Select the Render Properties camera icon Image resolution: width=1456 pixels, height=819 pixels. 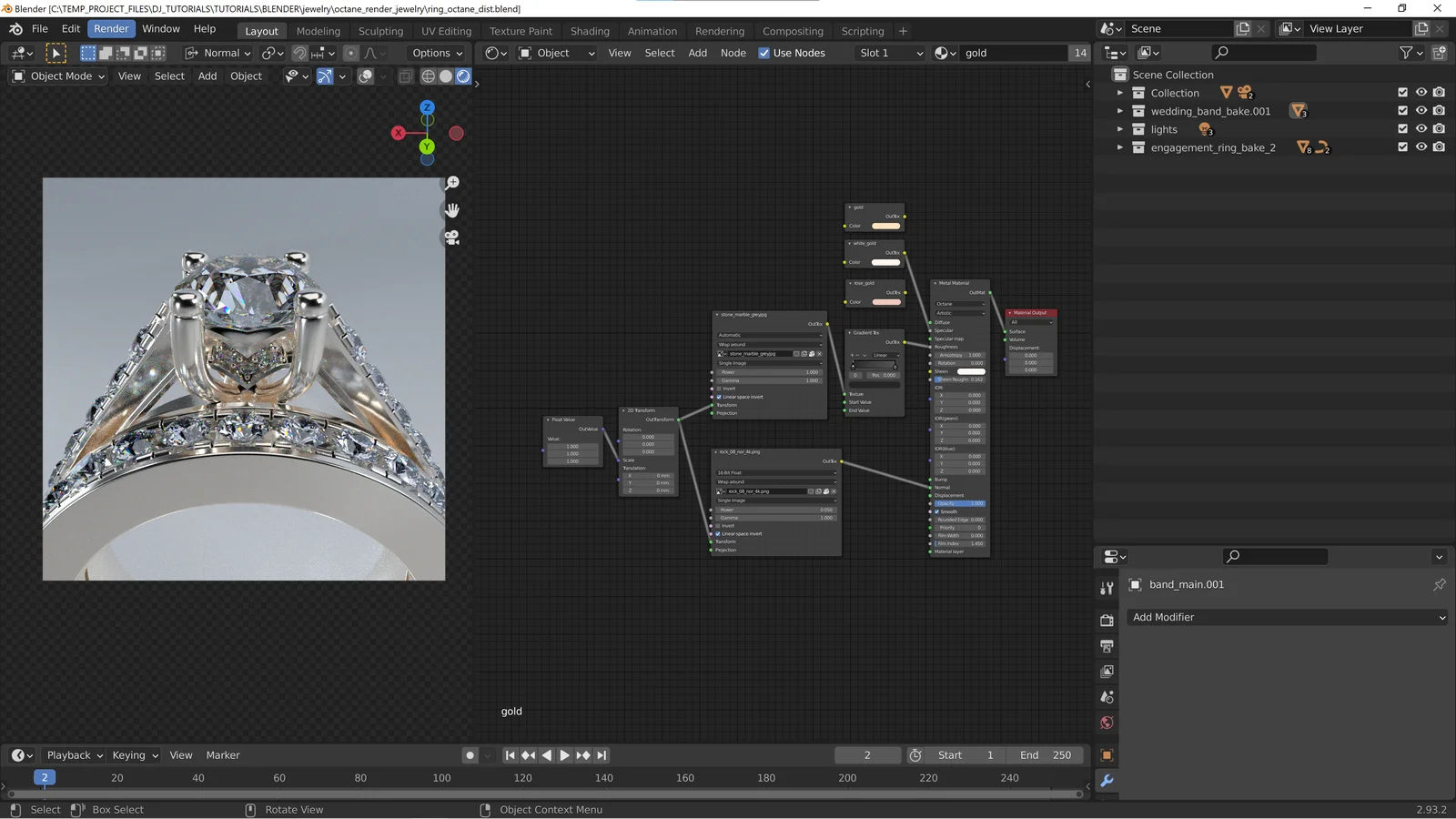pos(1107,620)
